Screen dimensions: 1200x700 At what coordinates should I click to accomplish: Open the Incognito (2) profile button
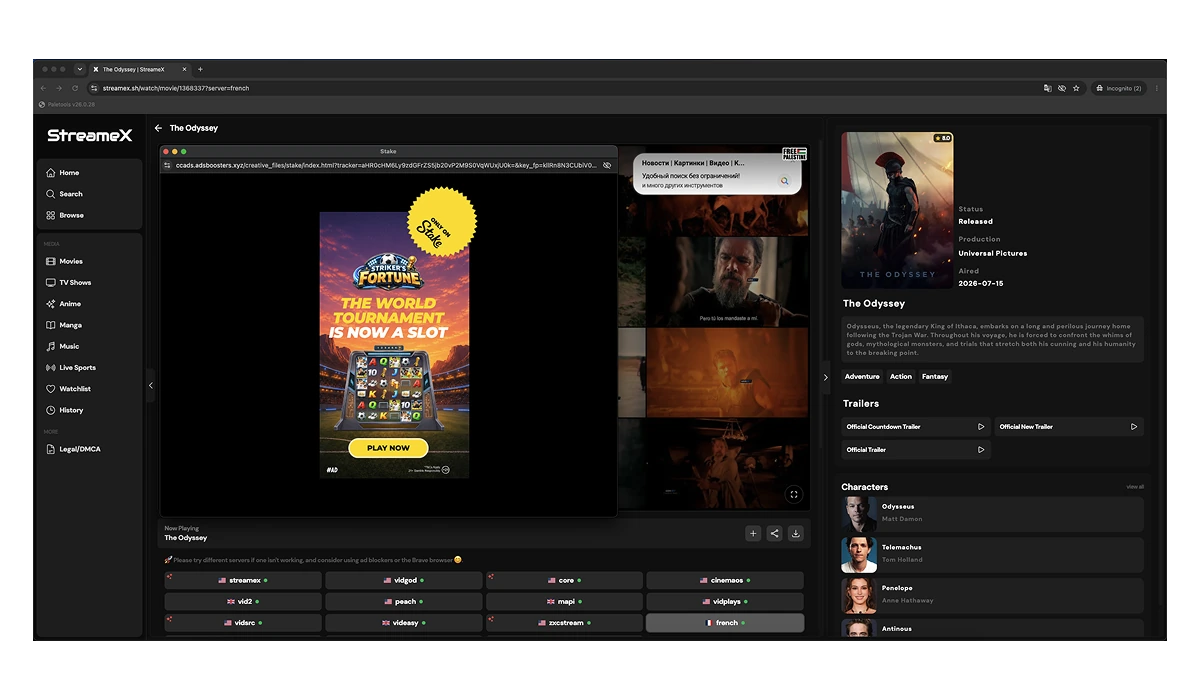point(1119,88)
